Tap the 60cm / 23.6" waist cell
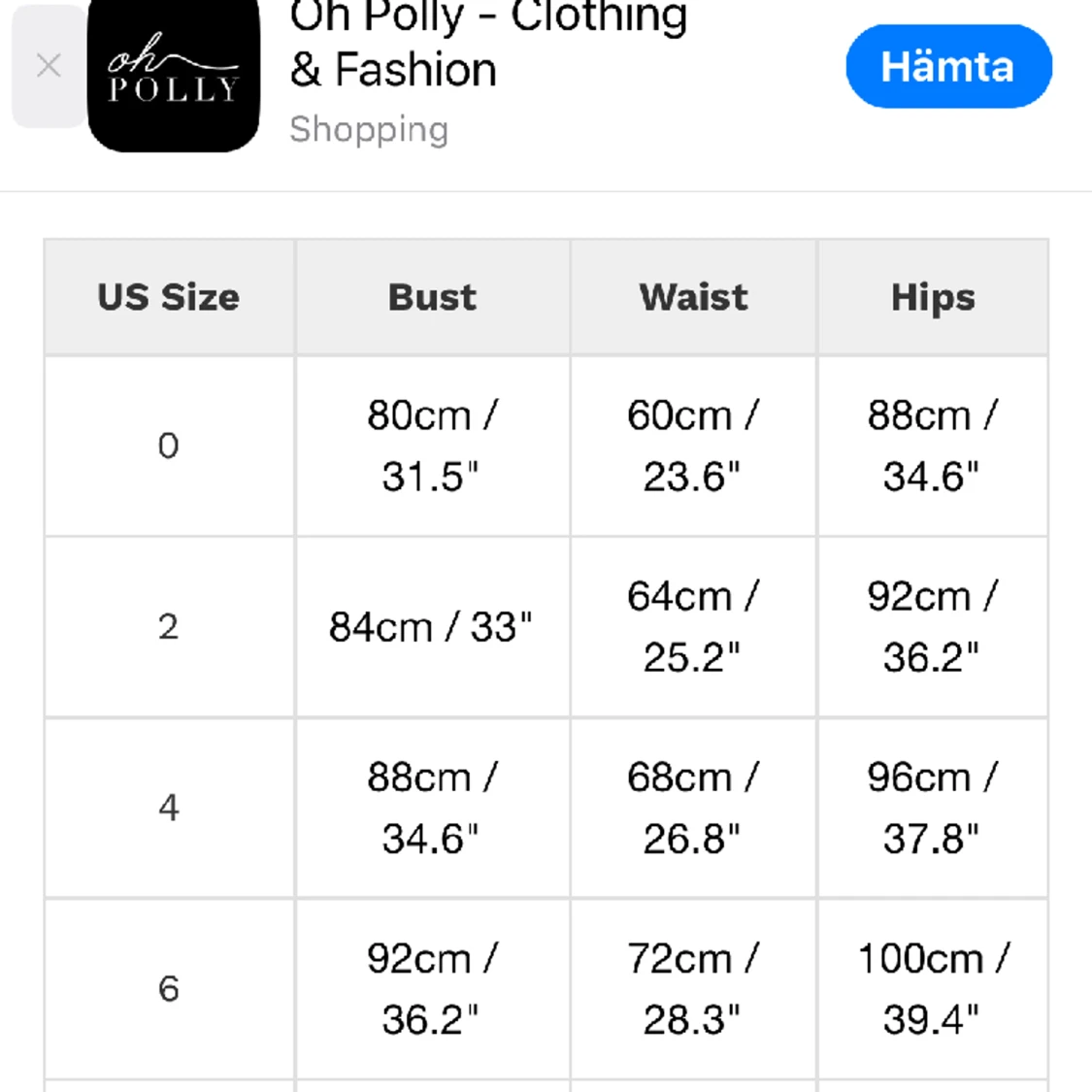Image resolution: width=1092 pixels, height=1092 pixels. tap(694, 446)
